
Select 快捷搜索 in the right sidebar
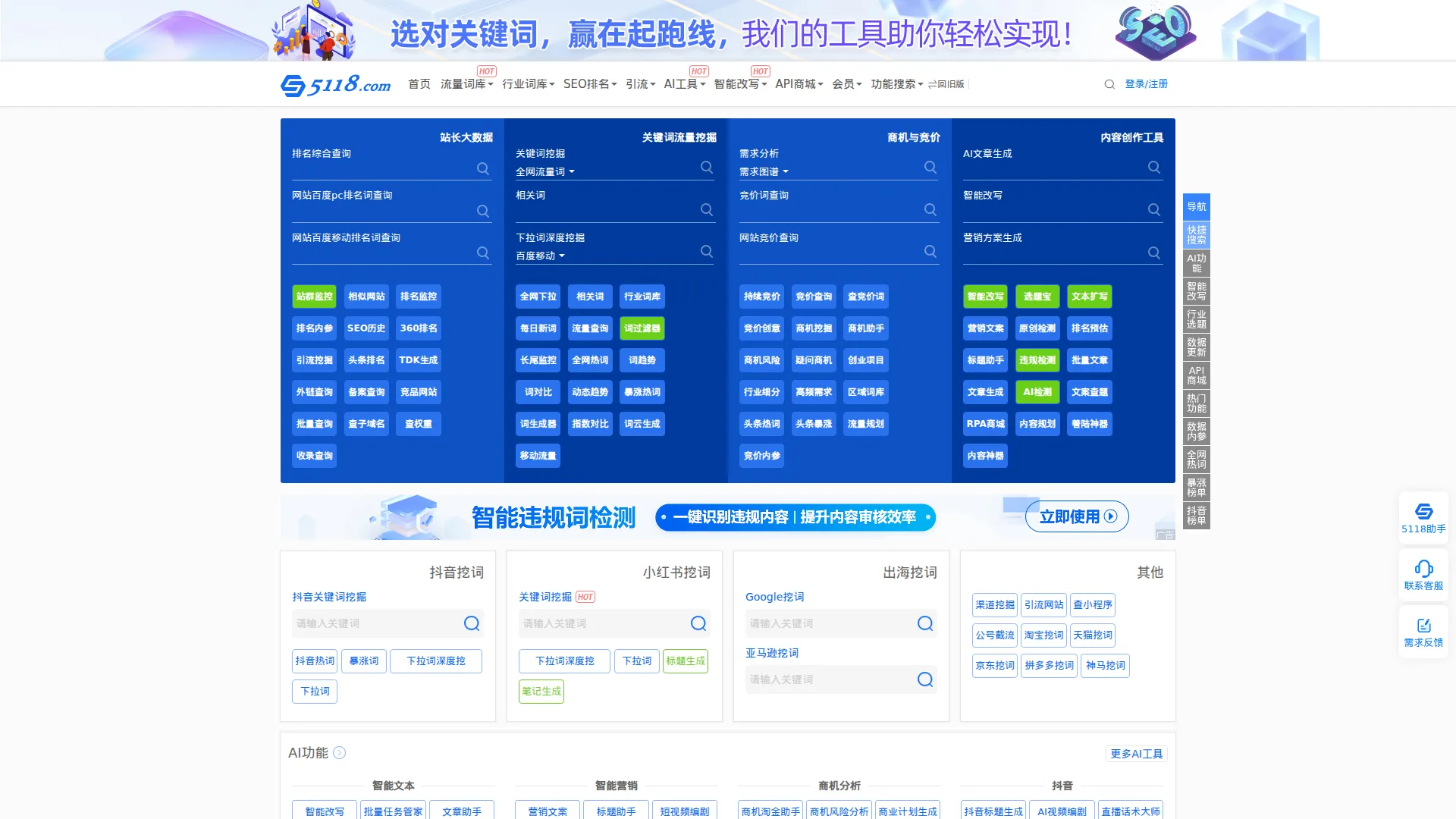pos(1197,235)
